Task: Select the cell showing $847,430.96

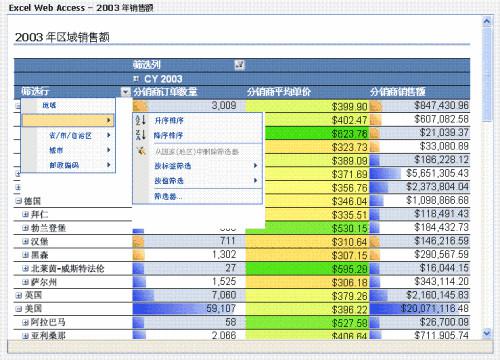Action: (x=419, y=106)
